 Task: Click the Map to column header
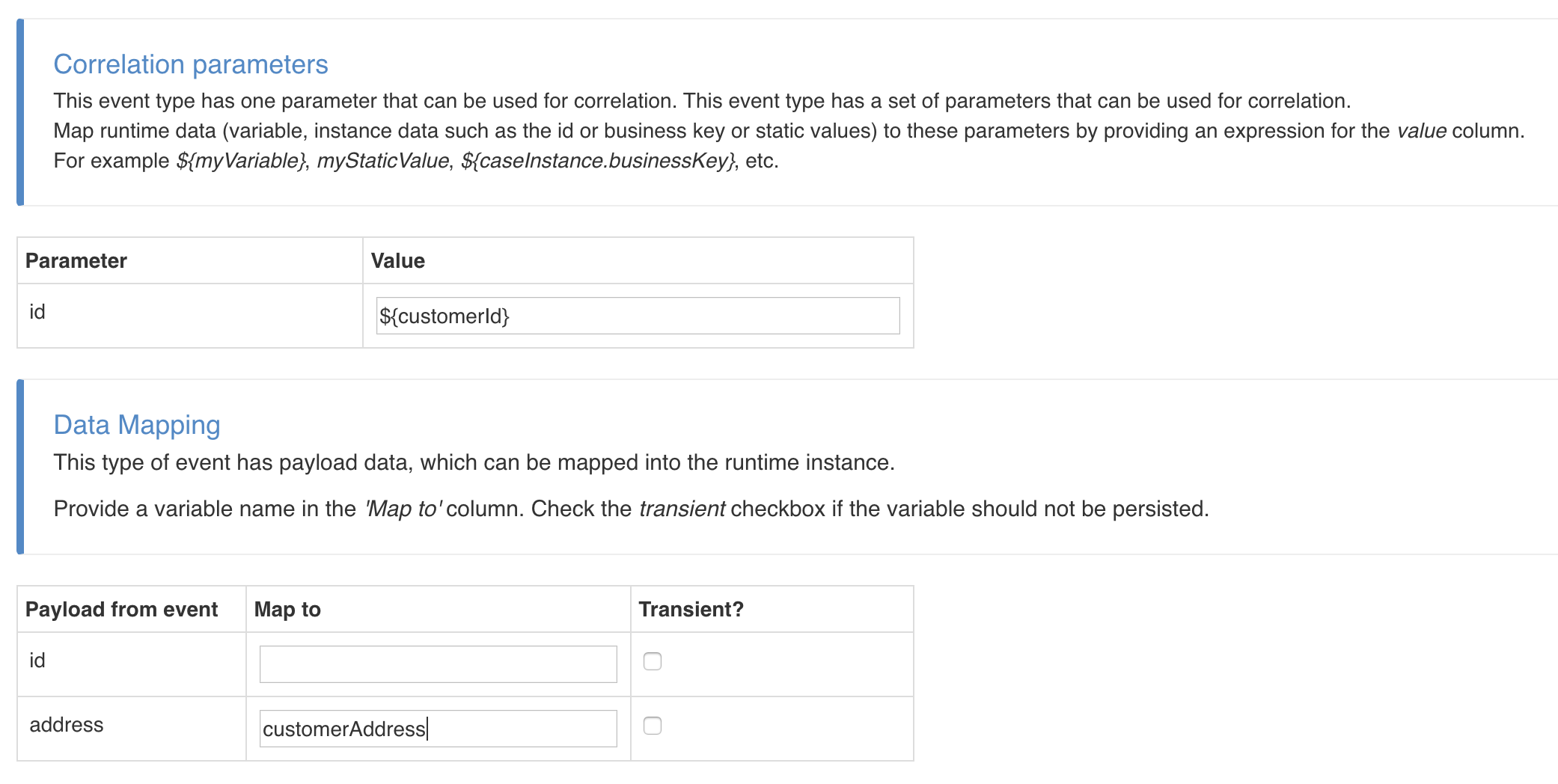287,609
